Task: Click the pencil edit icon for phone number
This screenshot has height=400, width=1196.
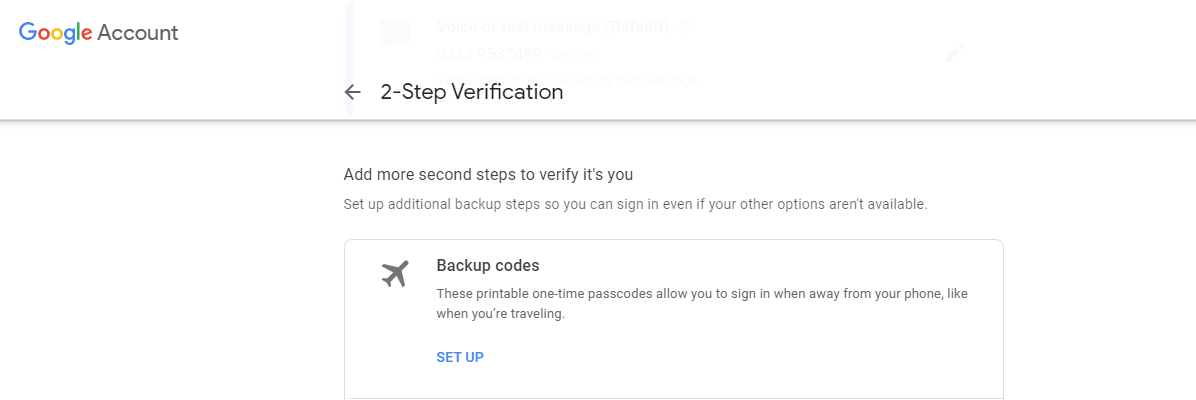Action: [954, 53]
